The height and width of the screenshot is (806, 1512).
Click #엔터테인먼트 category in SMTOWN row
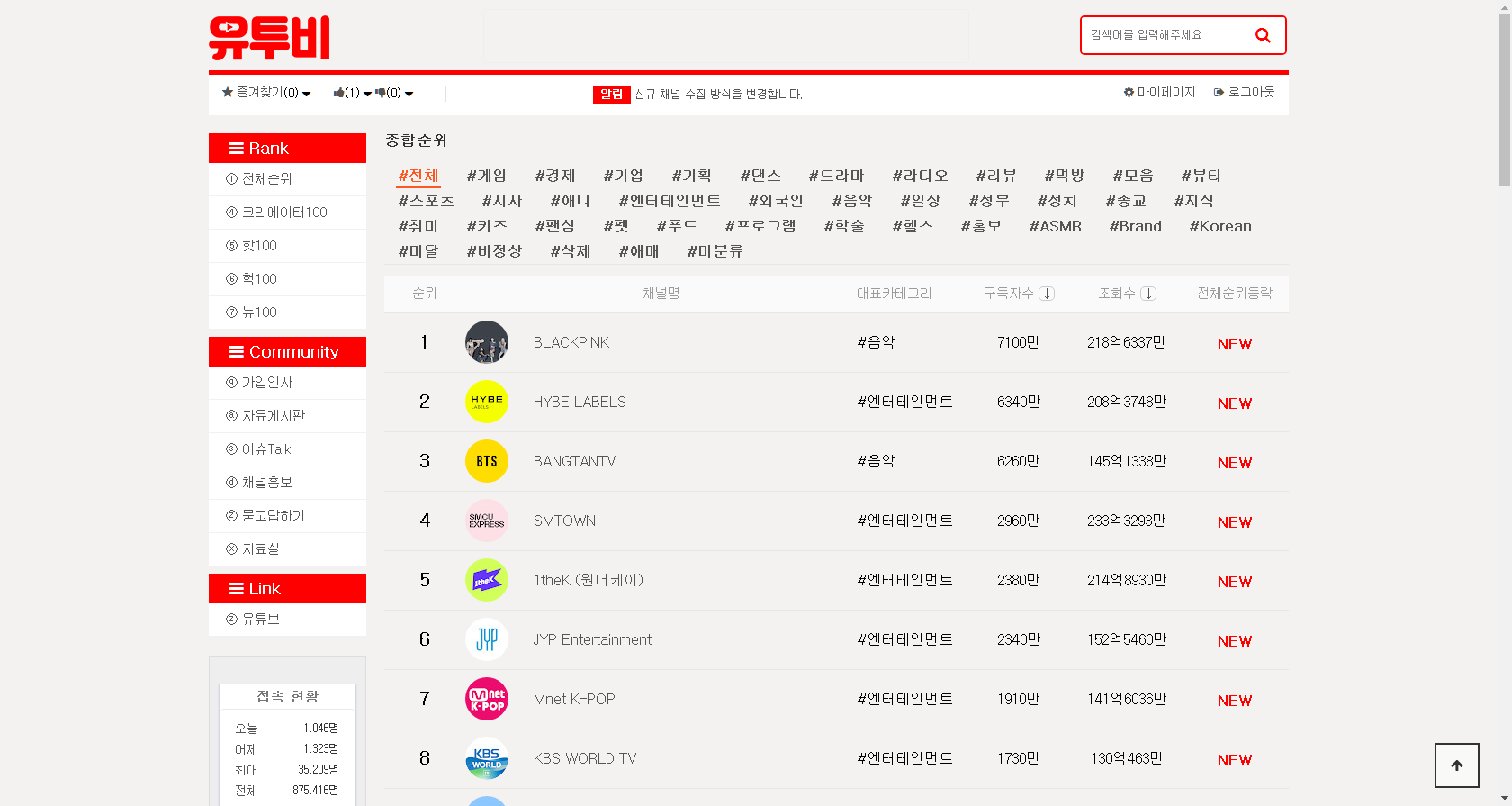click(x=904, y=521)
